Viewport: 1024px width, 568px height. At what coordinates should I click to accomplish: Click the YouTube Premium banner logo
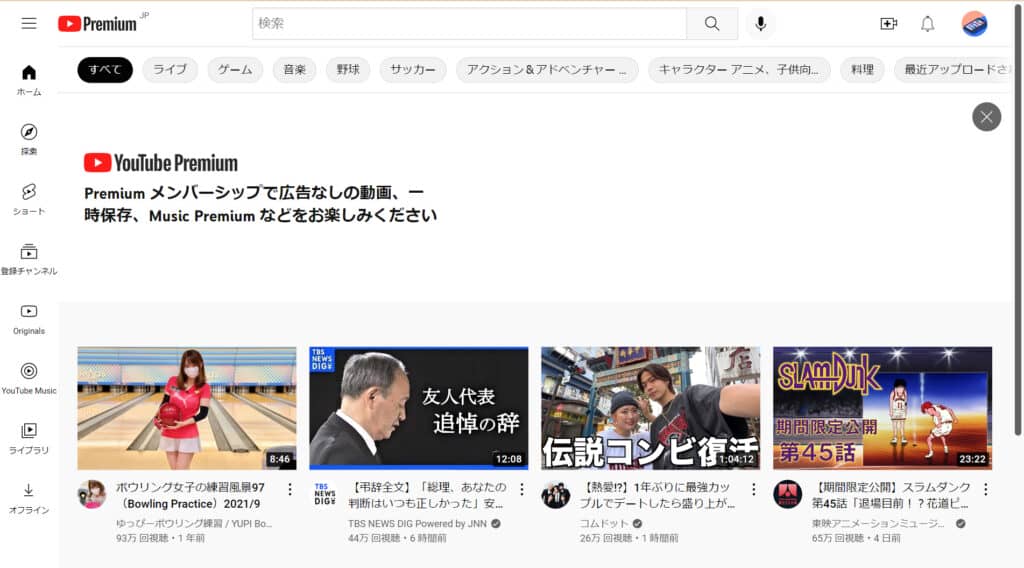click(x=161, y=163)
